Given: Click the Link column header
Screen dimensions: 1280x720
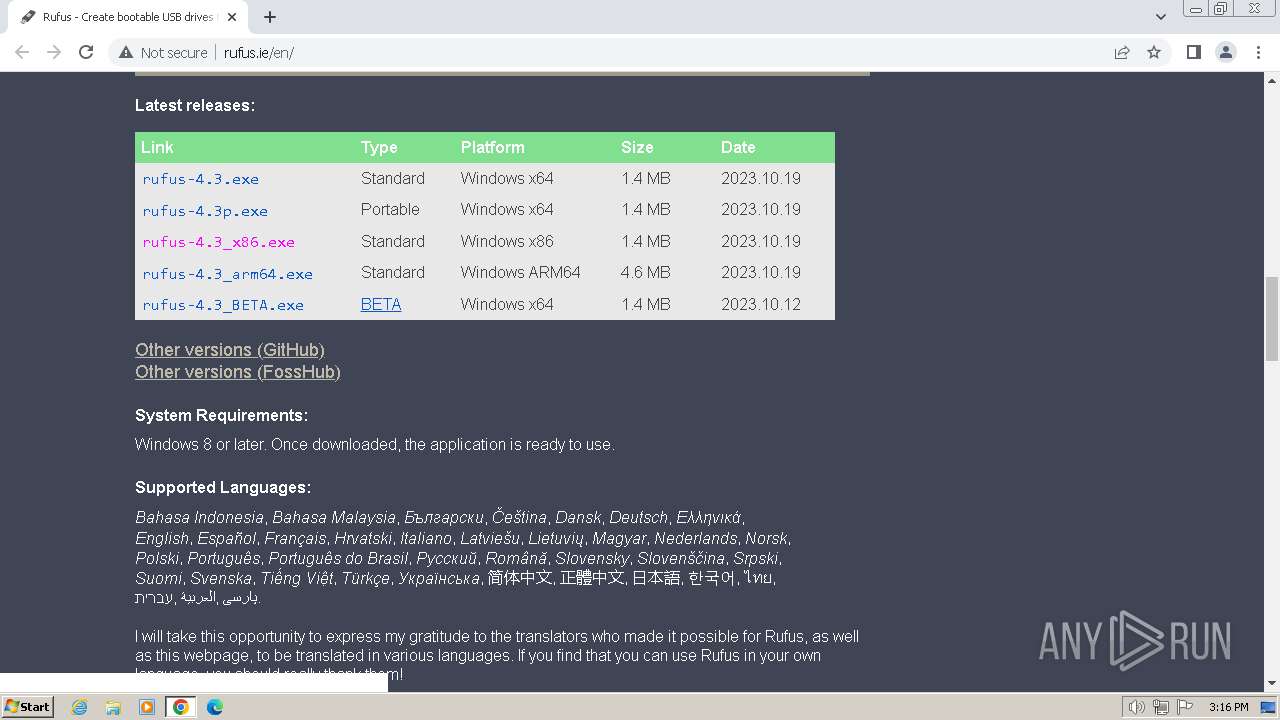Looking at the screenshot, I should tap(157, 147).
